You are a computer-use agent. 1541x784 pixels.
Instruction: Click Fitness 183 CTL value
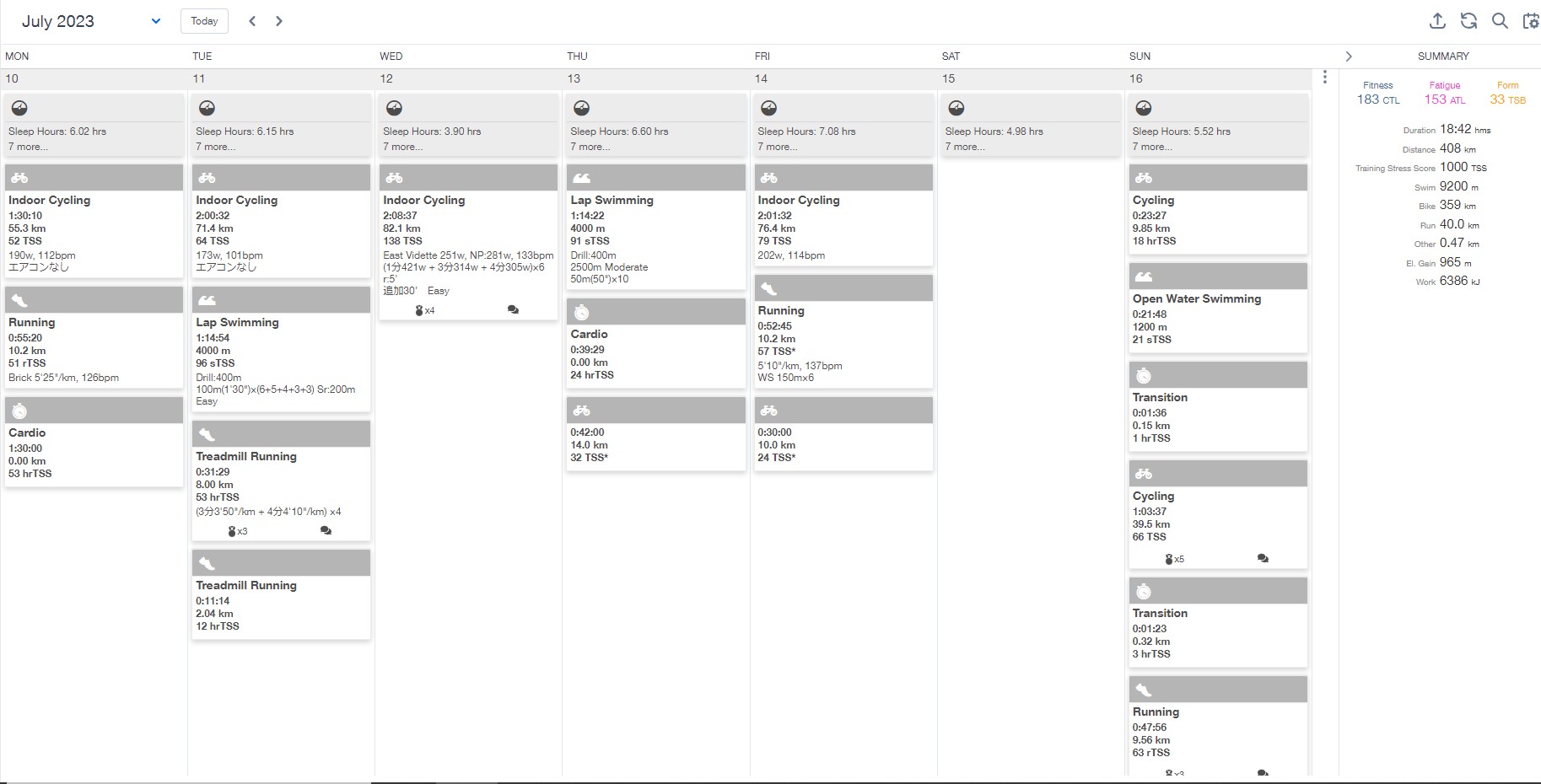click(1378, 99)
